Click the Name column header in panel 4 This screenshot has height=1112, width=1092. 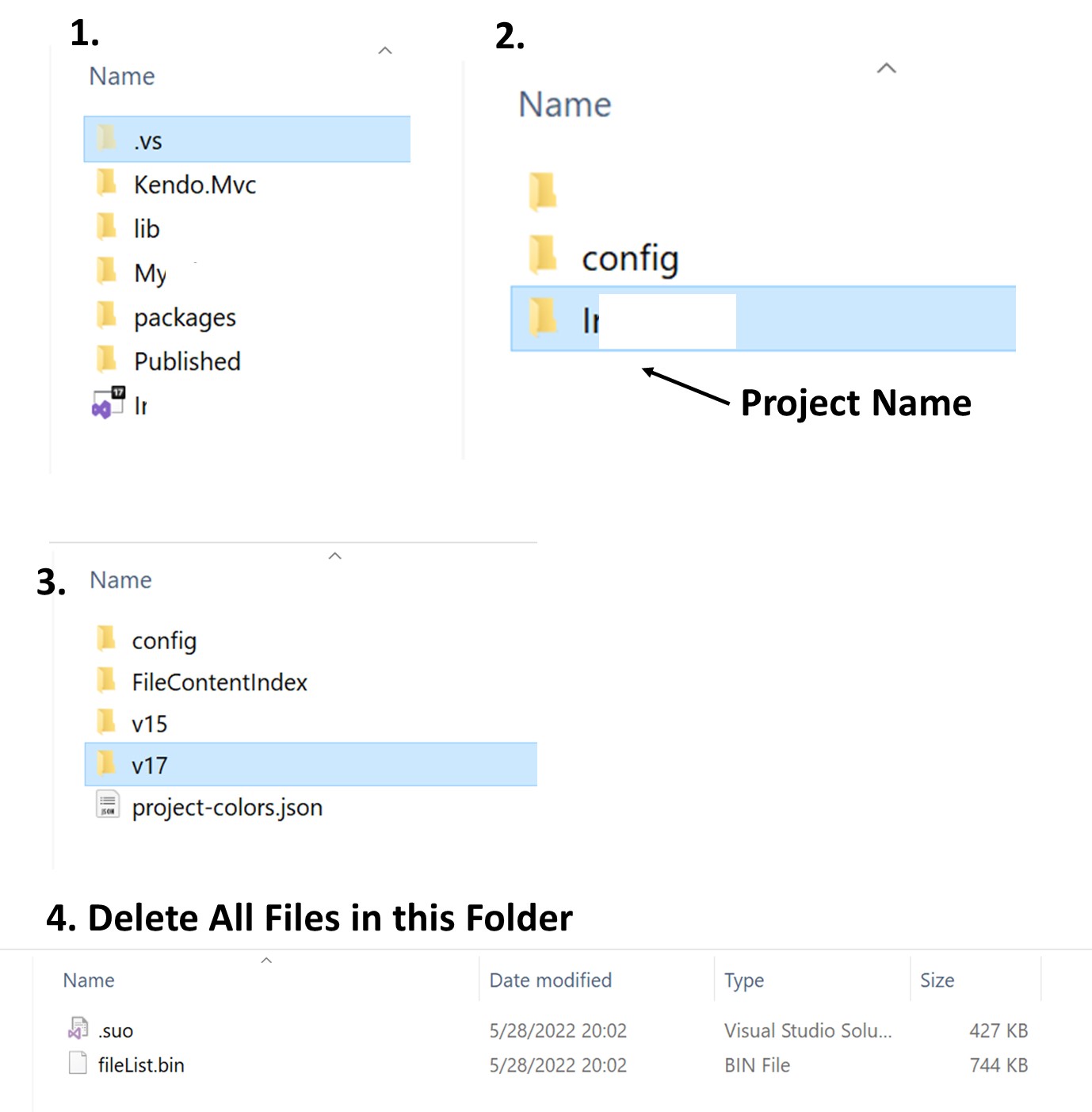(89, 980)
